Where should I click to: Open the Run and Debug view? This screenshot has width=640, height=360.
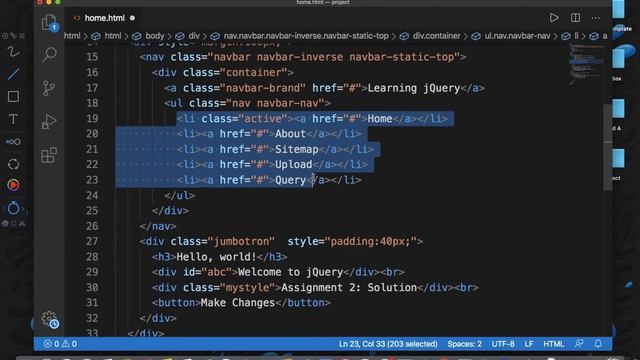[x=49, y=122]
